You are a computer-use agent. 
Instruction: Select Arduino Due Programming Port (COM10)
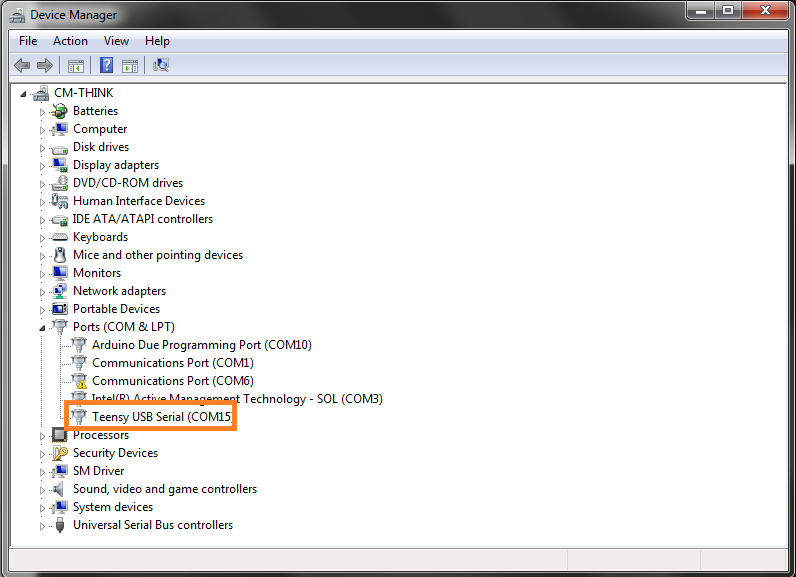coord(202,345)
